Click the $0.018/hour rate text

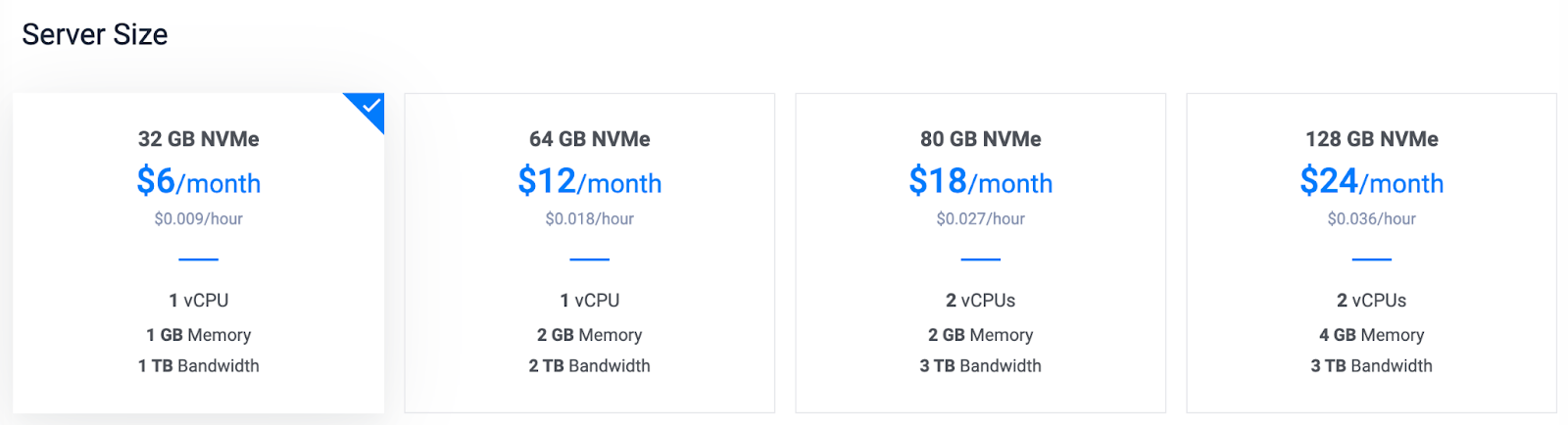589,219
